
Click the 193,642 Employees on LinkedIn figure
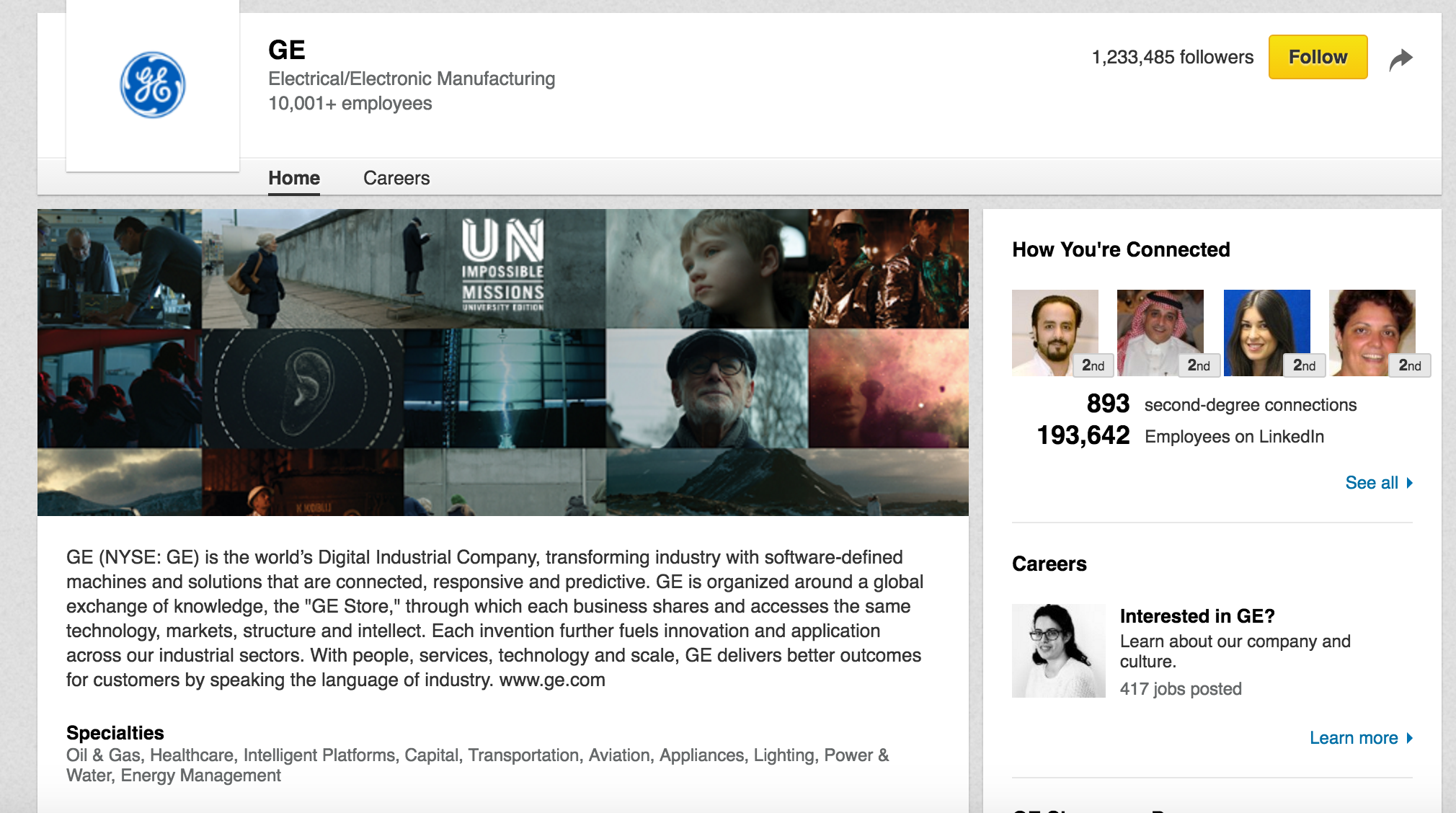pyautogui.click(x=1083, y=435)
